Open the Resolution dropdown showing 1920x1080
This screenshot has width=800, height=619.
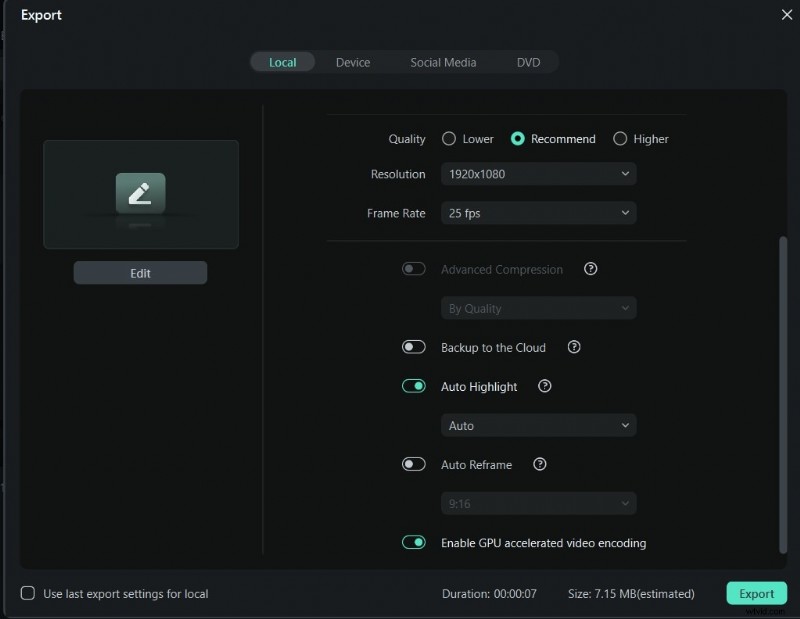(x=538, y=173)
